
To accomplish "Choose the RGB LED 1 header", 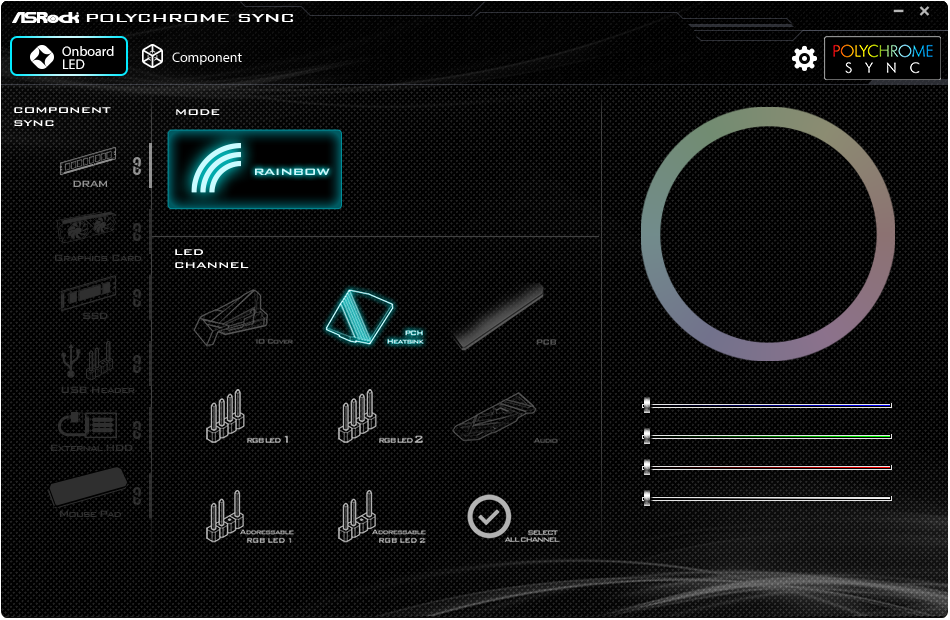I will point(247,417).
